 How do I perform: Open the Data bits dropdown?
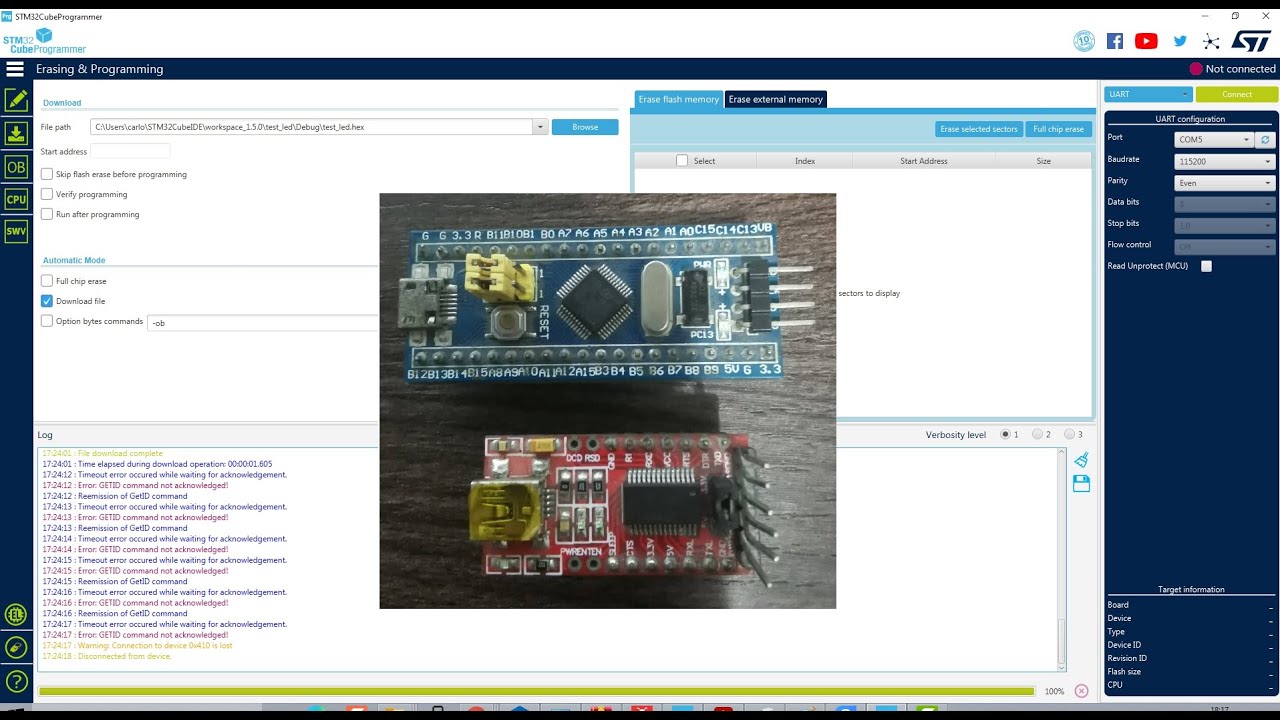pyautogui.click(x=1224, y=204)
